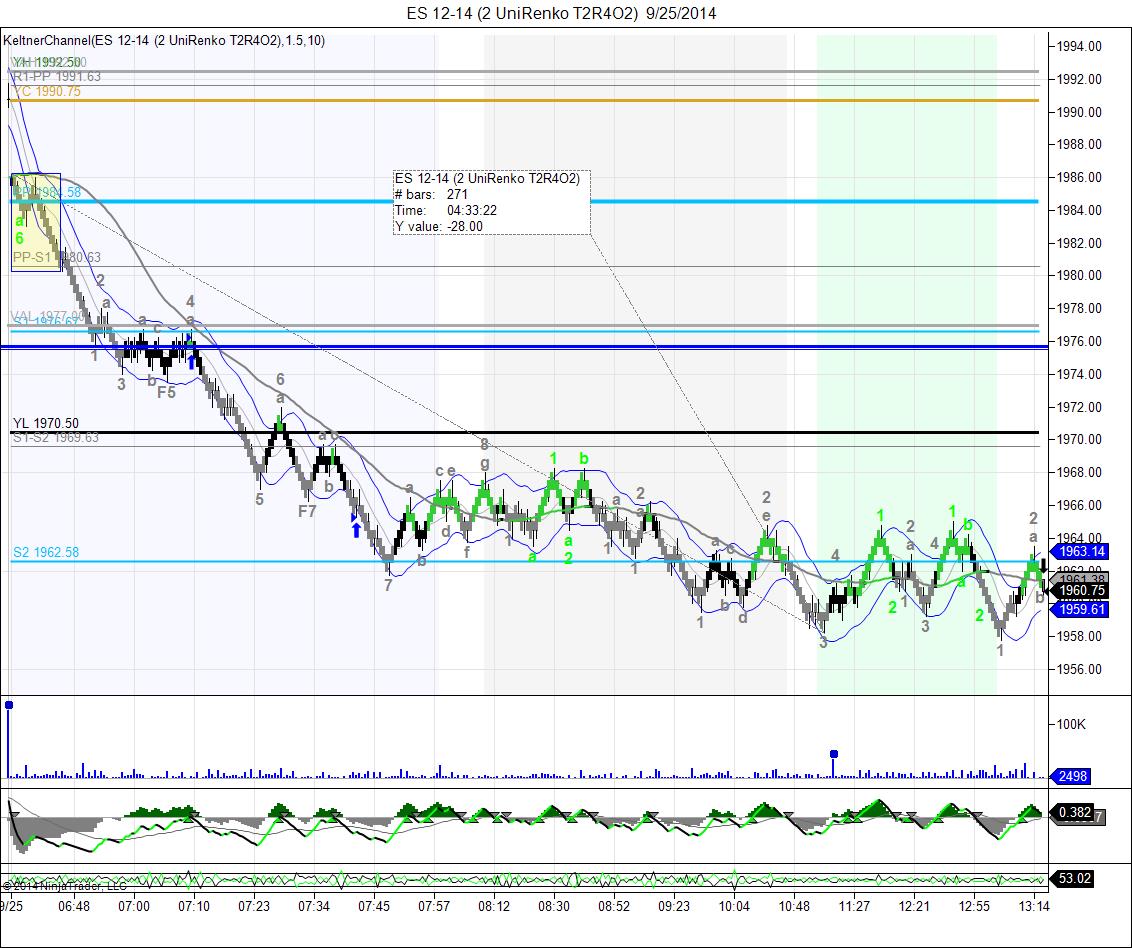Click the chart title ES 12-14 9/25/2014
Screen dimensions: 1132x948
561,13
